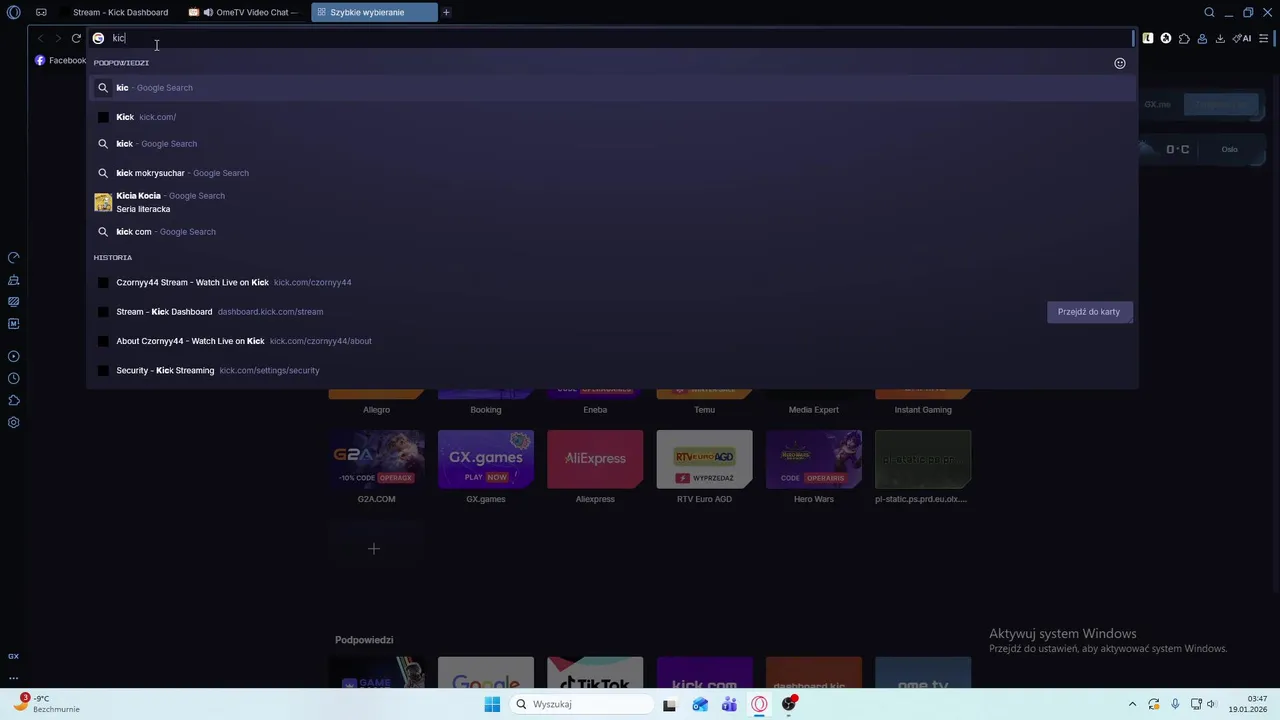Open the extensions puzzle icon in toolbar
Viewport: 1280px width, 720px height.
1184,38
